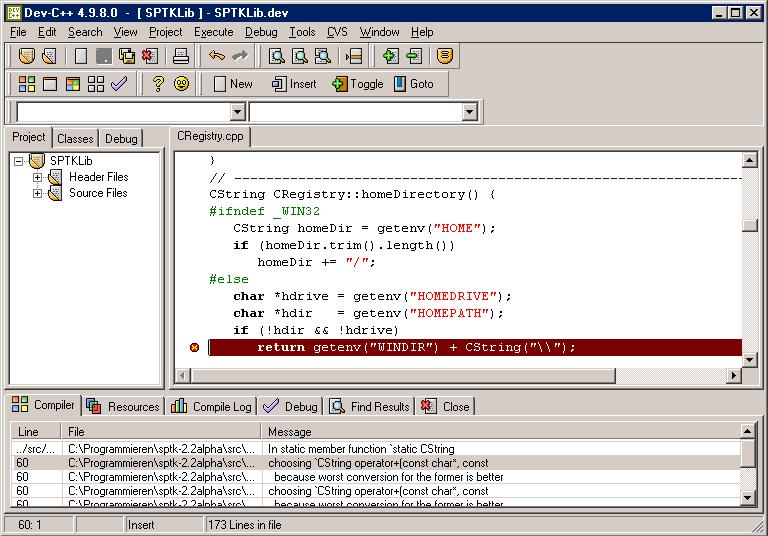
Task: Click the Rebuild All grid icon
Action: (x=96, y=84)
